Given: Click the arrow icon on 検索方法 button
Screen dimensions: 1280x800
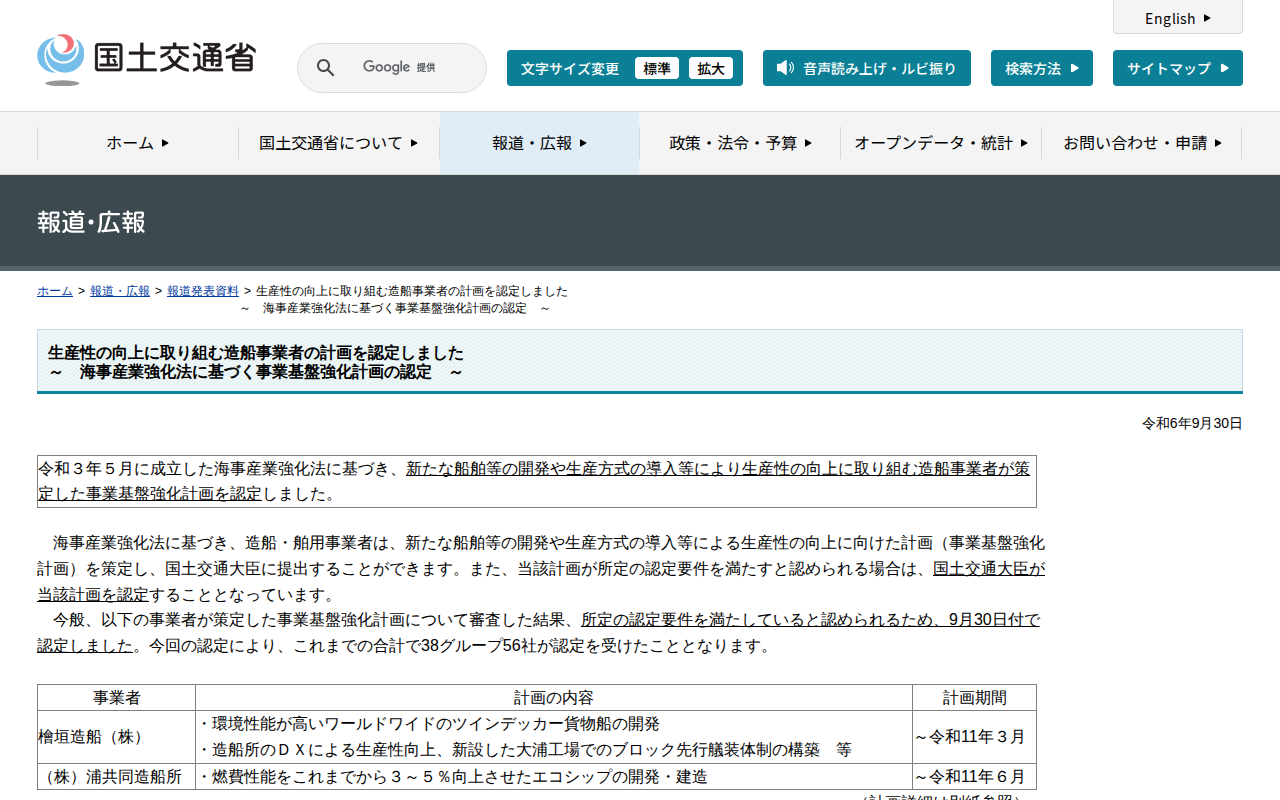Looking at the screenshot, I should pyautogui.click(x=1074, y=68).
